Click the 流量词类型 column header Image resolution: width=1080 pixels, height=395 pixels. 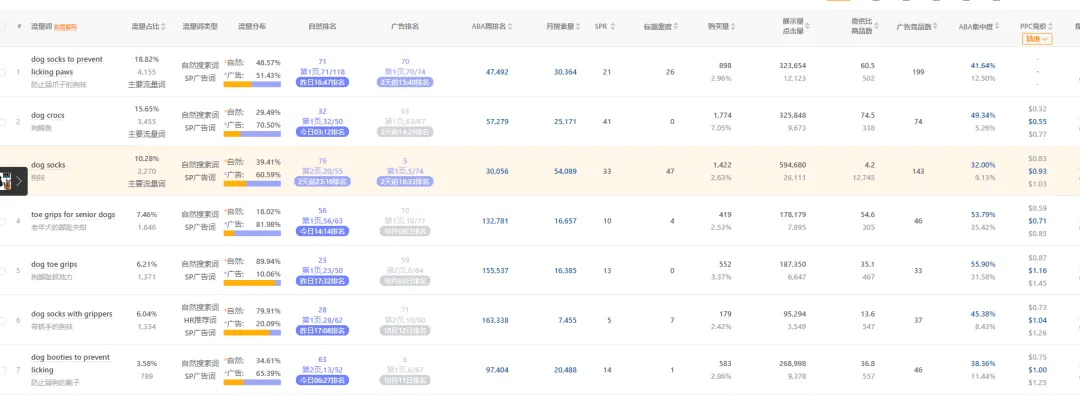tap(200, 27)
